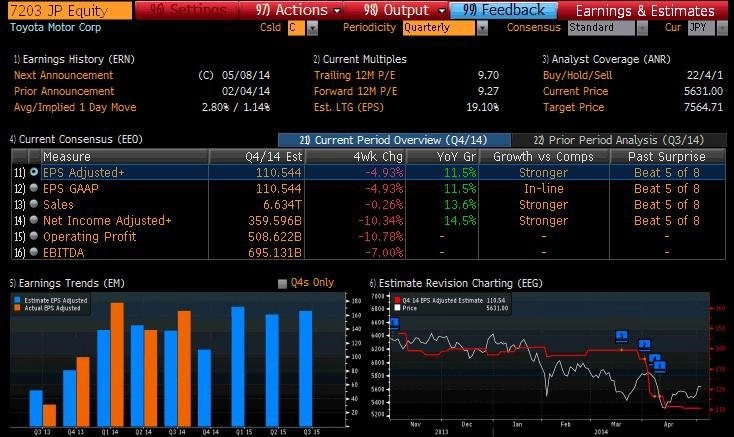Click the Target Price value 7564.71
Viewport: 734px width, 437px height.
703,107
